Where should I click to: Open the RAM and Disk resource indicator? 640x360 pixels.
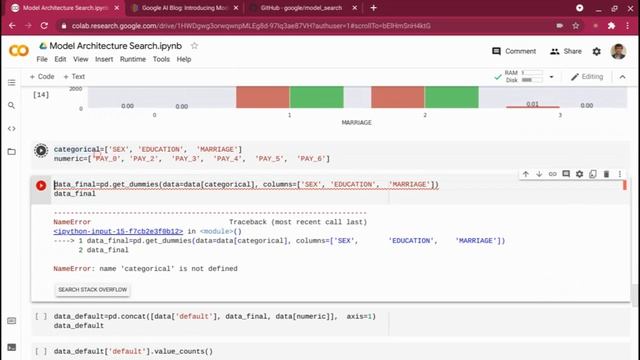(x=518, y=76)
